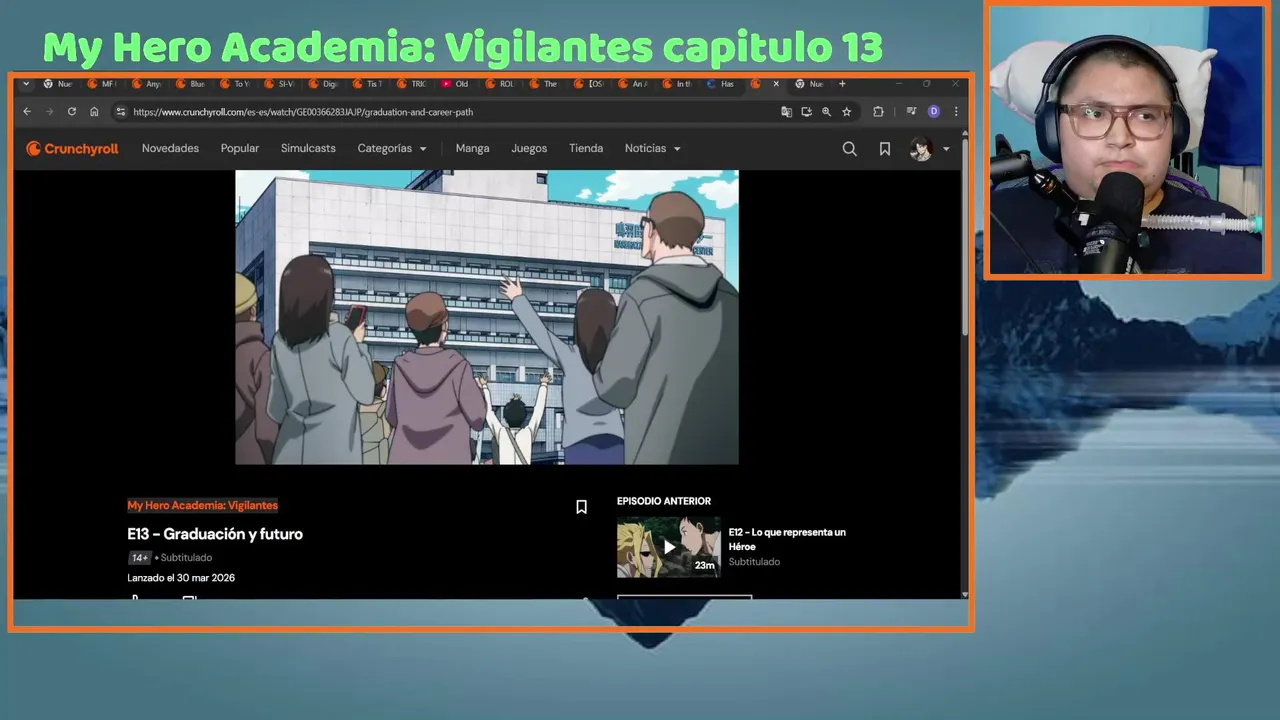Click the Crunchyroll user avatar
Screen dimensions: 1280x720
[920, 149]
